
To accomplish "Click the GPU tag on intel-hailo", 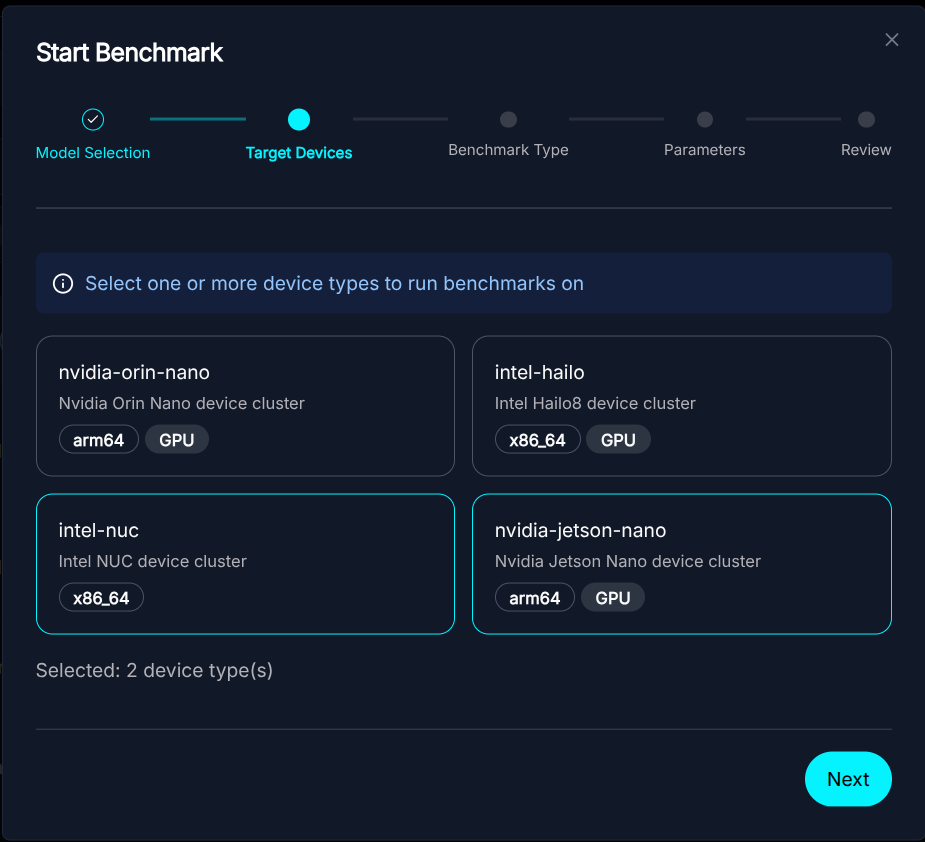I will (618, 440).
